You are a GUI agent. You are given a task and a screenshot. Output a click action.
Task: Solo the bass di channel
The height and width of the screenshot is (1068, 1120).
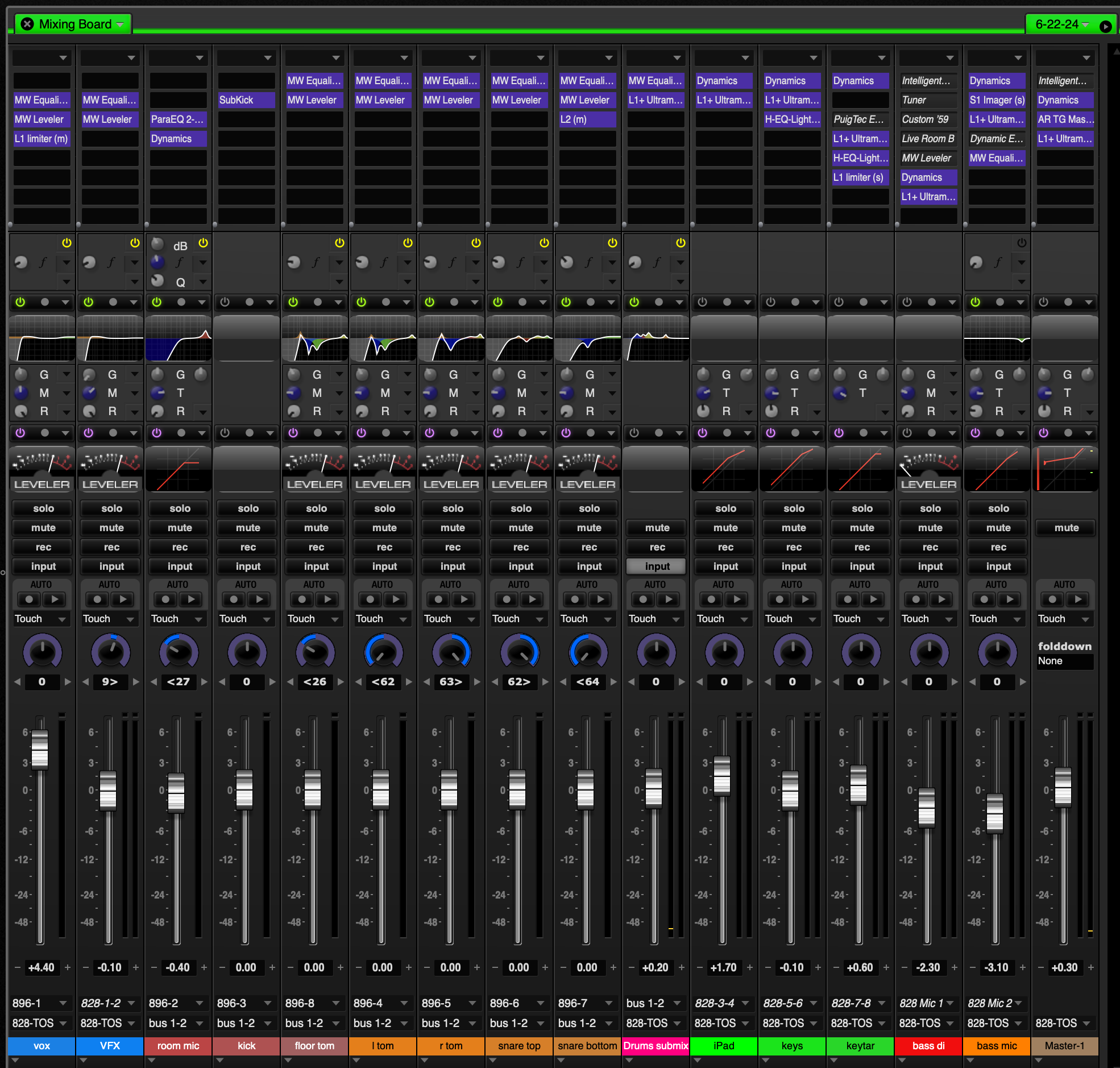[930, 508]
